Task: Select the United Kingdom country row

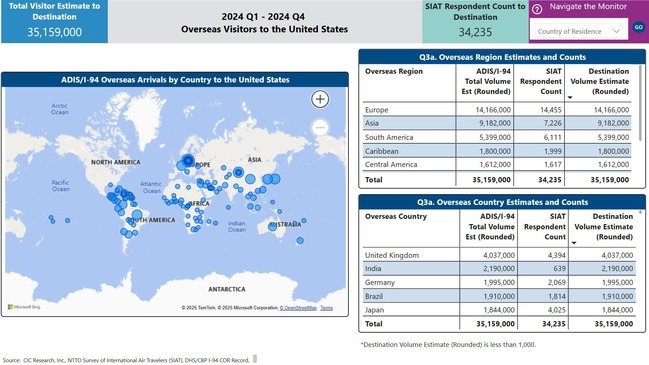Action: pyautogui.click(x=499, y=255)
